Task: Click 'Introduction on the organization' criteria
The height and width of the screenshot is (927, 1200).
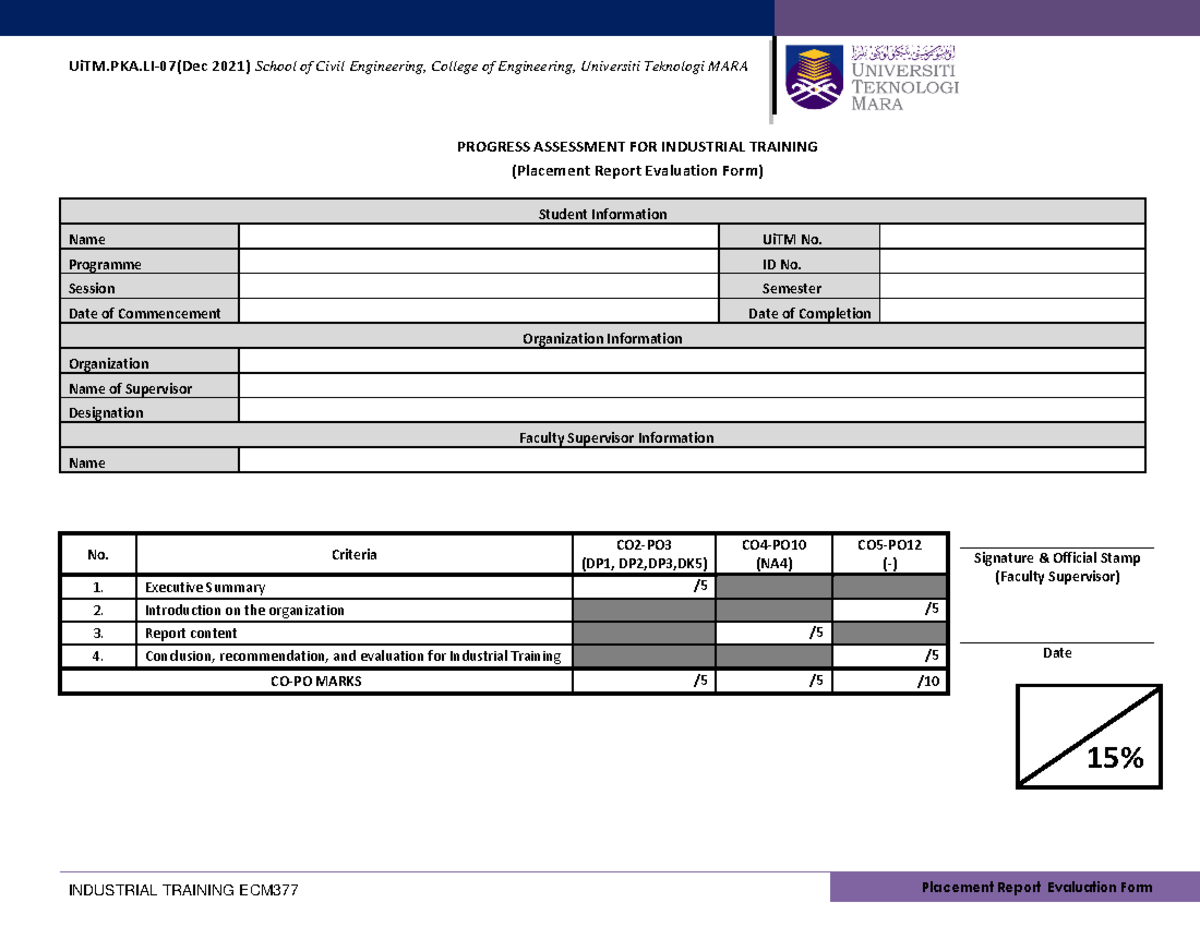Action: 353,610
